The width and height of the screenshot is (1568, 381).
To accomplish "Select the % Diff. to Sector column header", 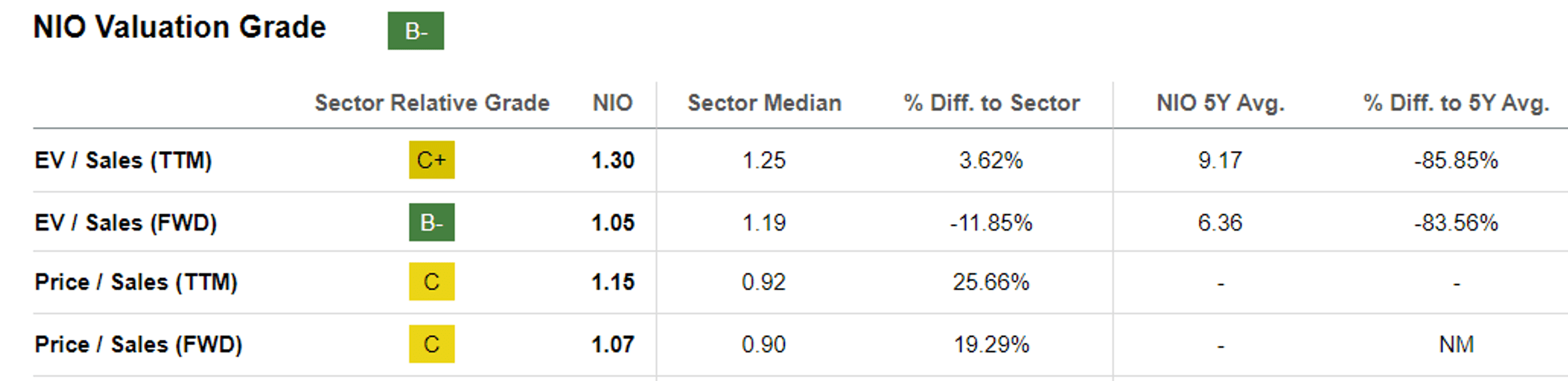I will (x=992, y=103).
